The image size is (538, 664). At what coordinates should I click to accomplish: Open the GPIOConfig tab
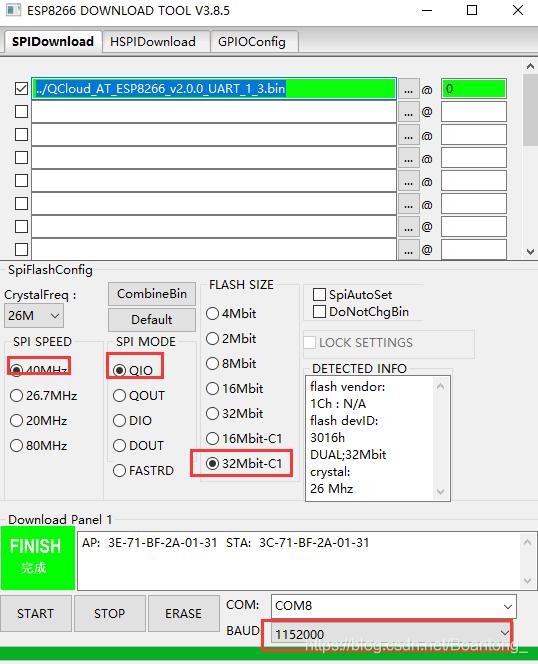pyautogui.click(x=252, y=42)
